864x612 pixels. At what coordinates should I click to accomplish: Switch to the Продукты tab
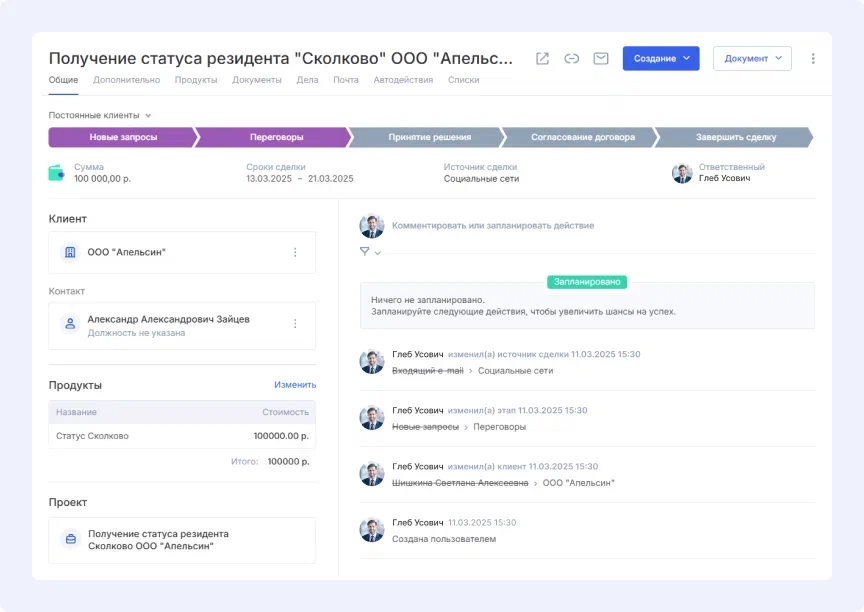195,80
